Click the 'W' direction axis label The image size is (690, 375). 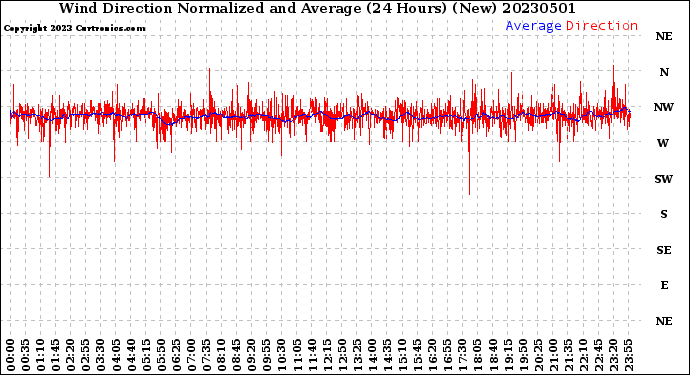click(x=663, y=143)
